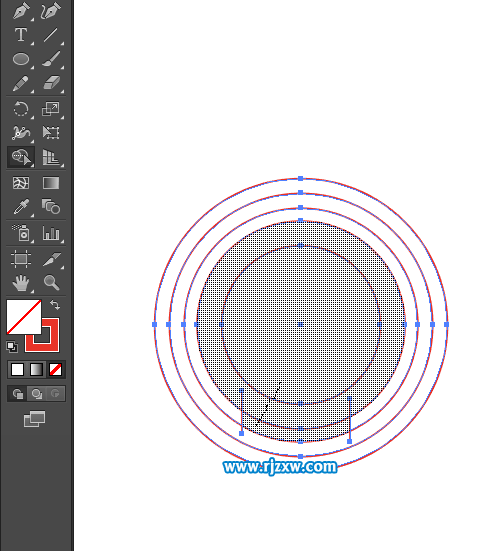This screenshot has height=551, width=501.
Task: Reset to default fill and stroke
Action: (x=12, y=347)
